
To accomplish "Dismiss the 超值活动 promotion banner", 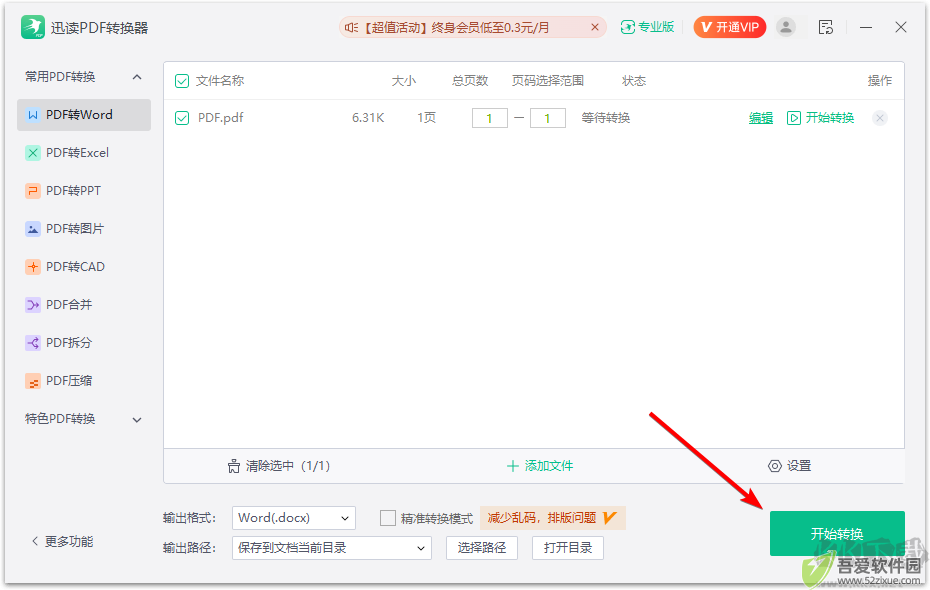I will [x=595, y=27].
